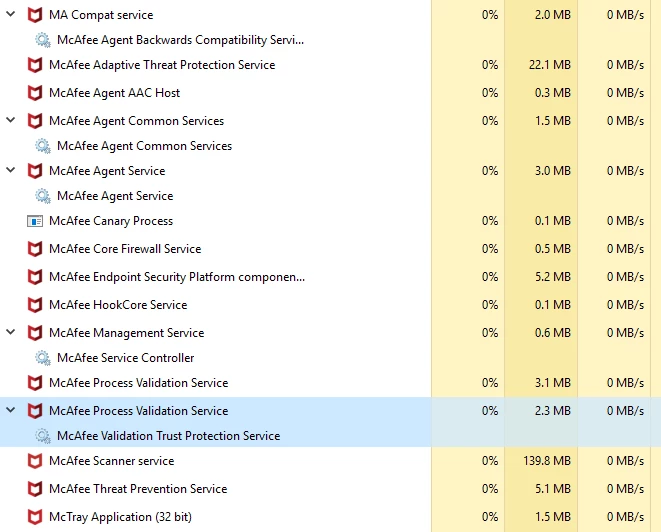Click gear icon beside McAfee Service Controller
This screenshot has height=532, width=661.
tap(43, 358)
